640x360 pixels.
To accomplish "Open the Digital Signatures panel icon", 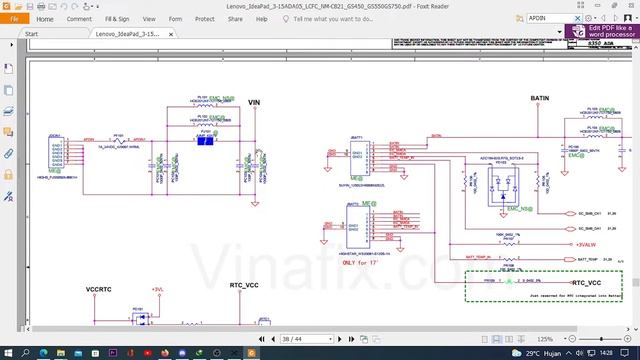I will click(8, 196).
